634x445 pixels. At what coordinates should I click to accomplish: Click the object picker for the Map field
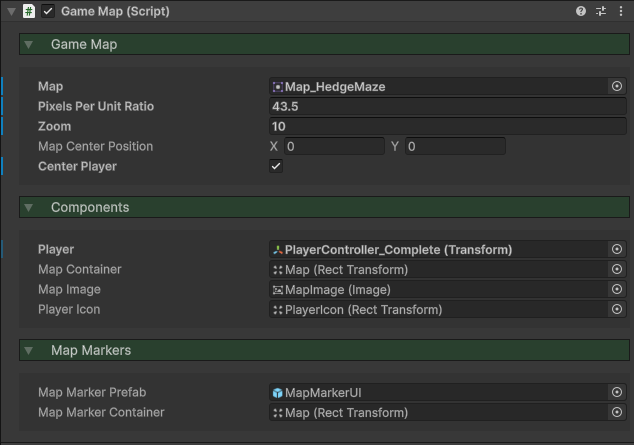(617, 87)
